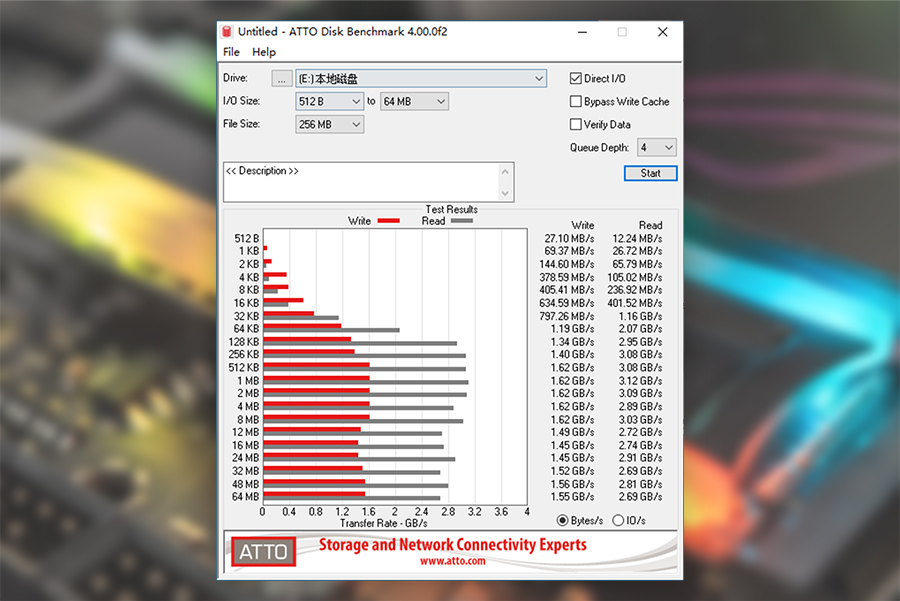Image resolution: width=900 pixels, height=601 pixels.
Task: Click the 'Test Results' heading
Action: click(x=451, y=210)
